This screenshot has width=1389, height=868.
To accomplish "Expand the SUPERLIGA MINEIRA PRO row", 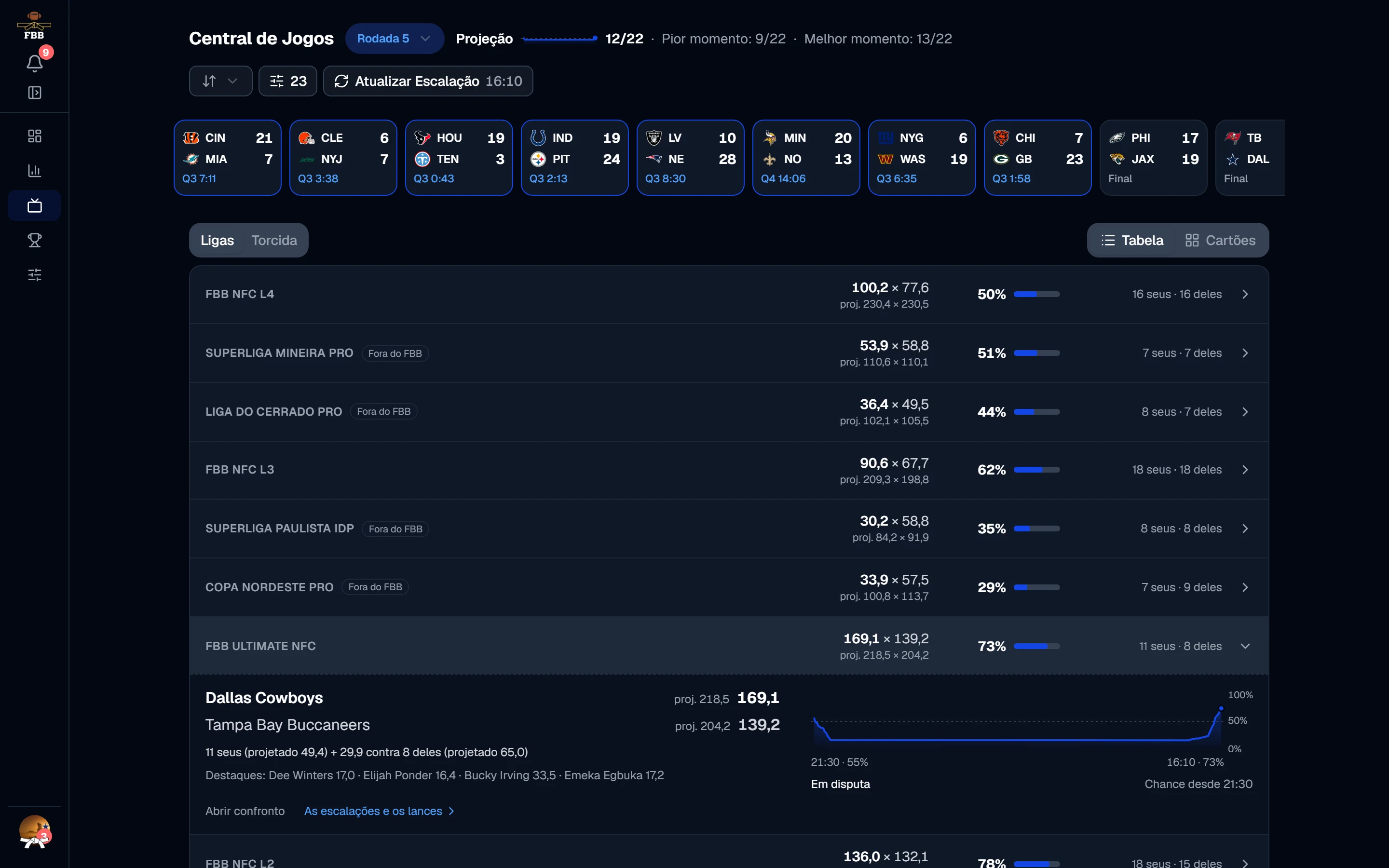I will coord(729,353).
